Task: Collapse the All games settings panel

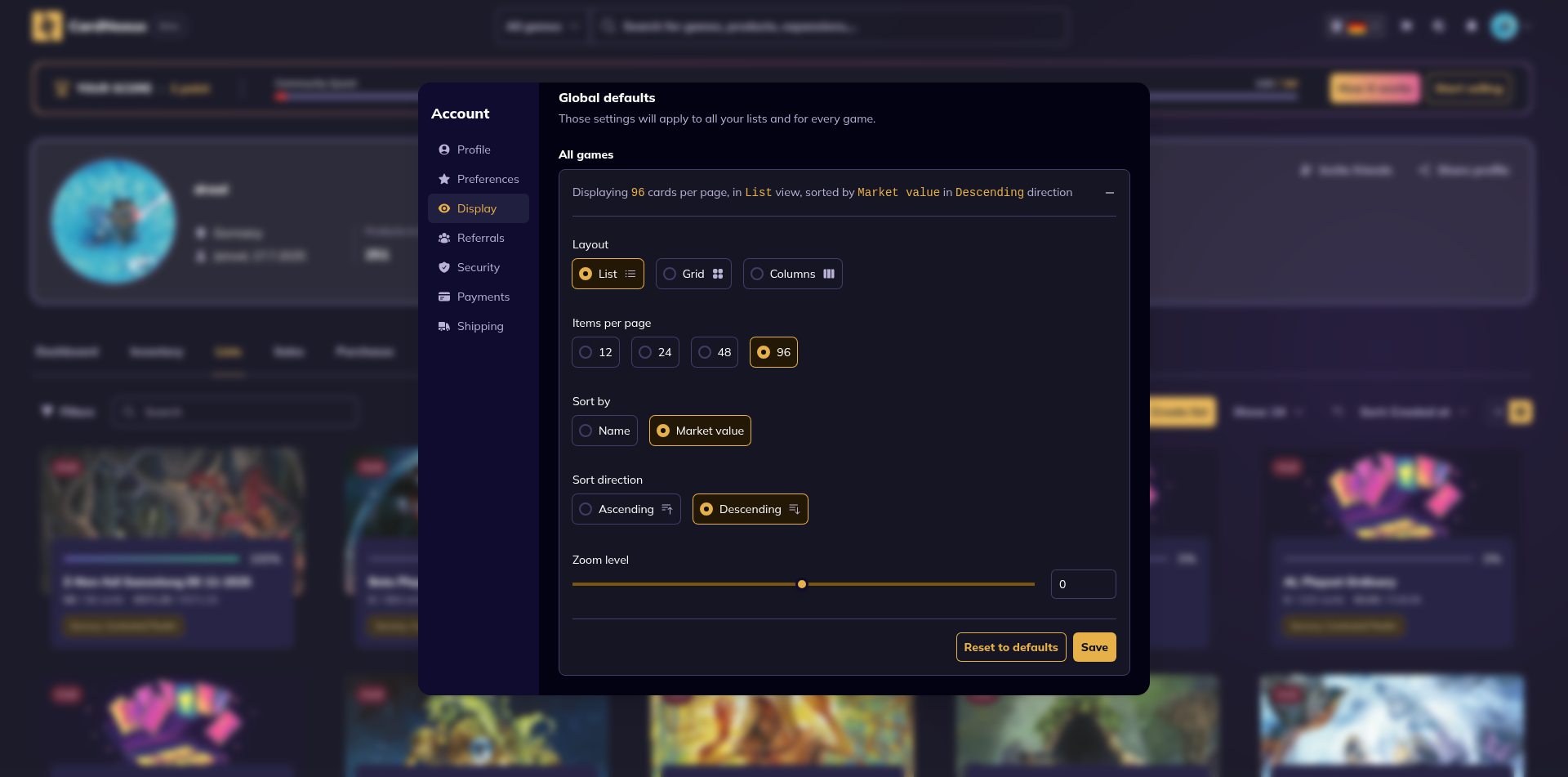Action: (x=1109, y=193)
